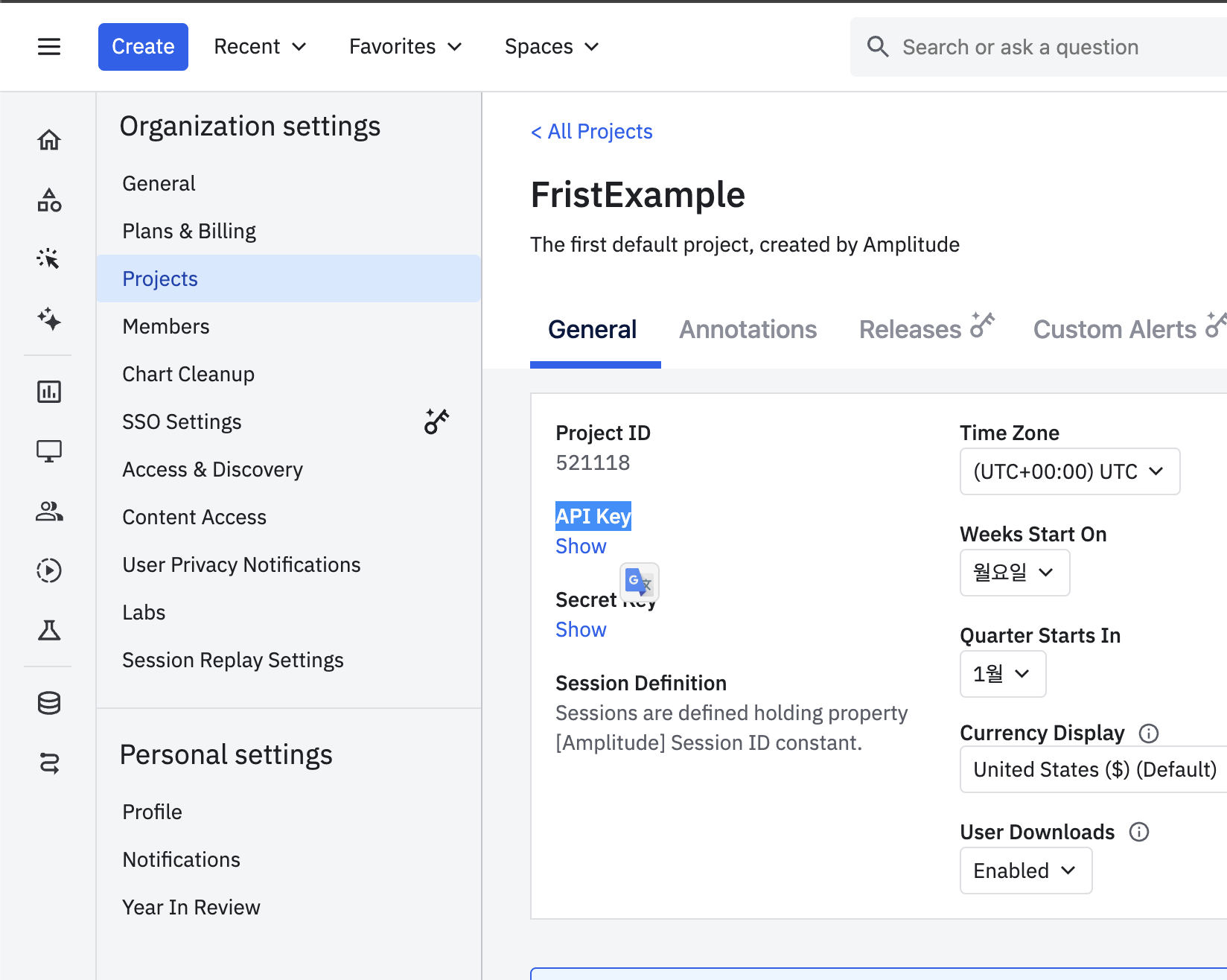Select Projects in settings sidebar

[x=288, y=279]
